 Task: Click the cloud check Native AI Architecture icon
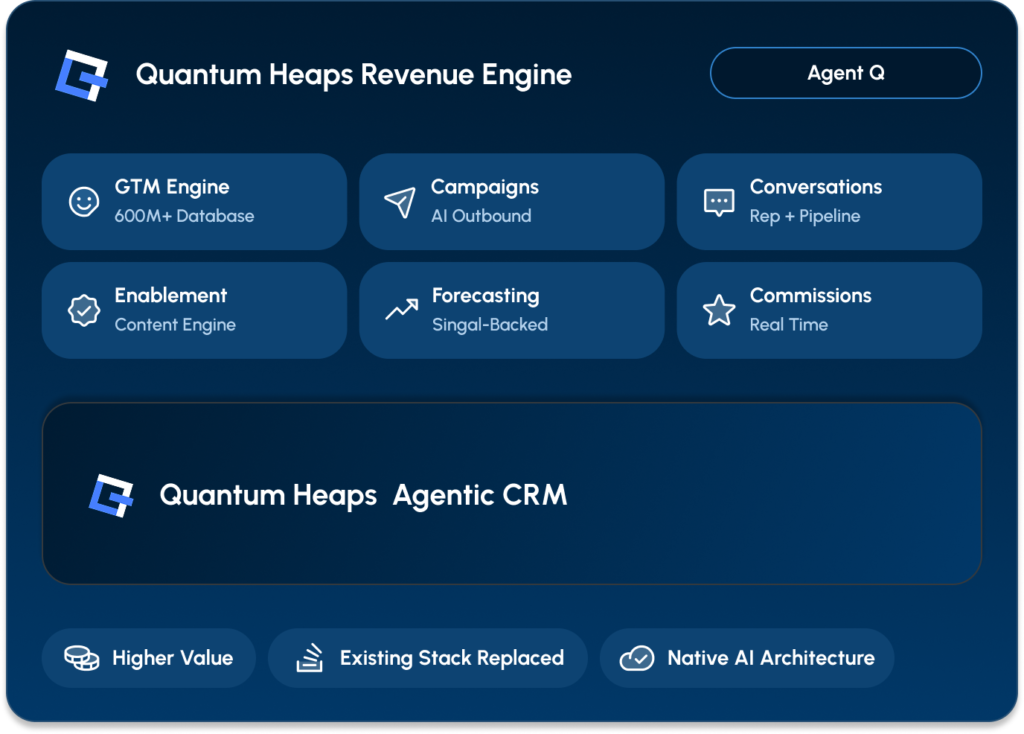coord(637,658)
